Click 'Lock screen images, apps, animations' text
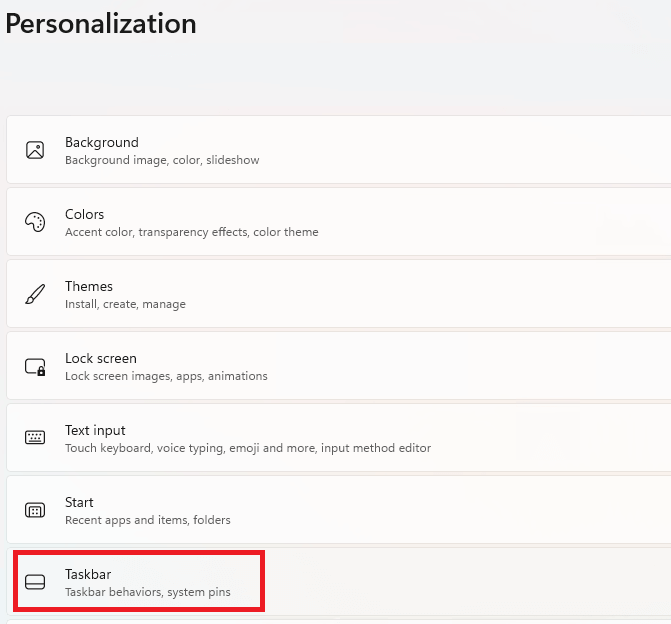Image resolution: width=671 pixels, height=624 pixels. coord(166,376)
